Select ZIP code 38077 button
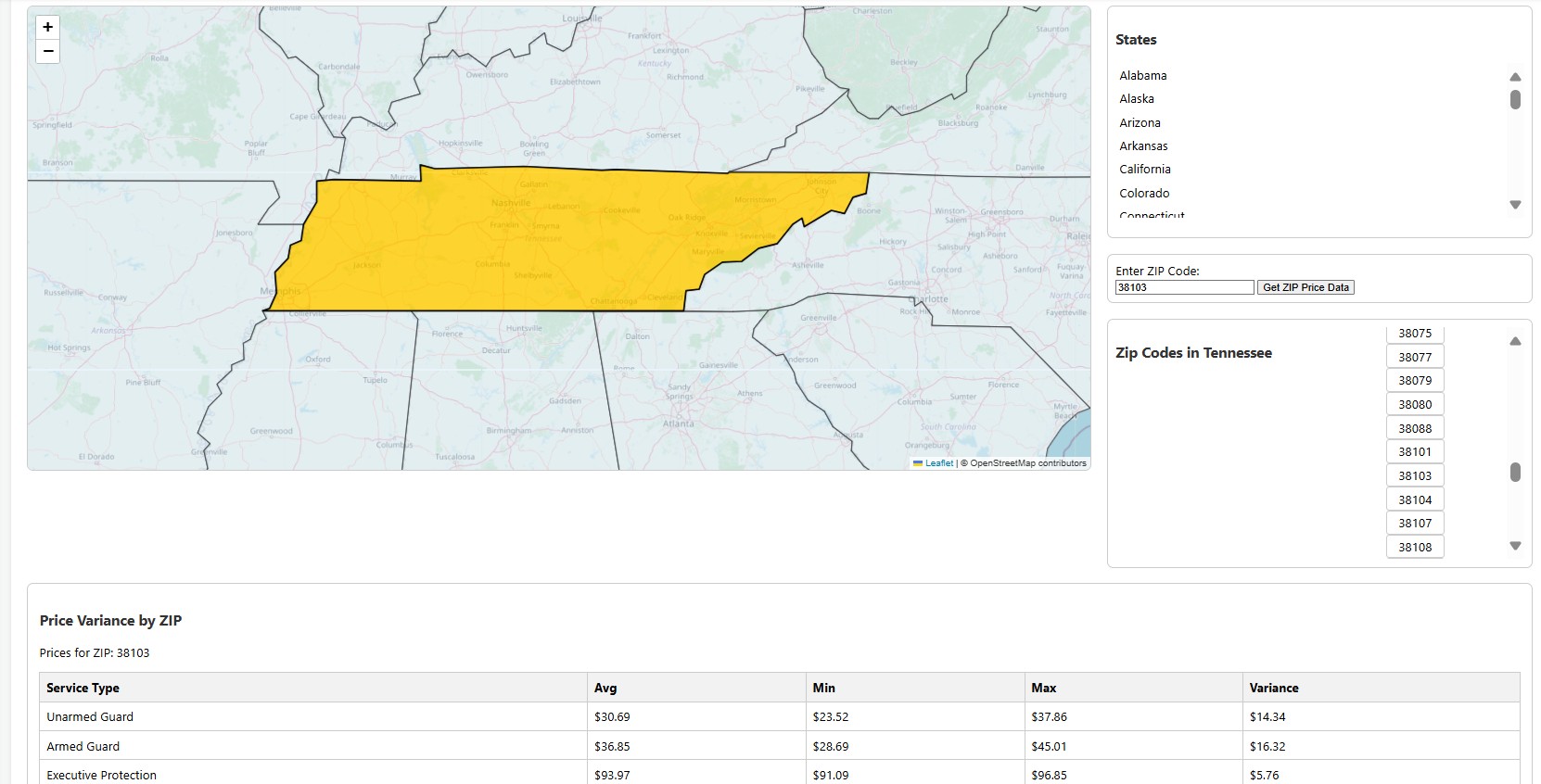This screenshot has width=1541, height=784. pyautogui.click(x=1415, y=358)
